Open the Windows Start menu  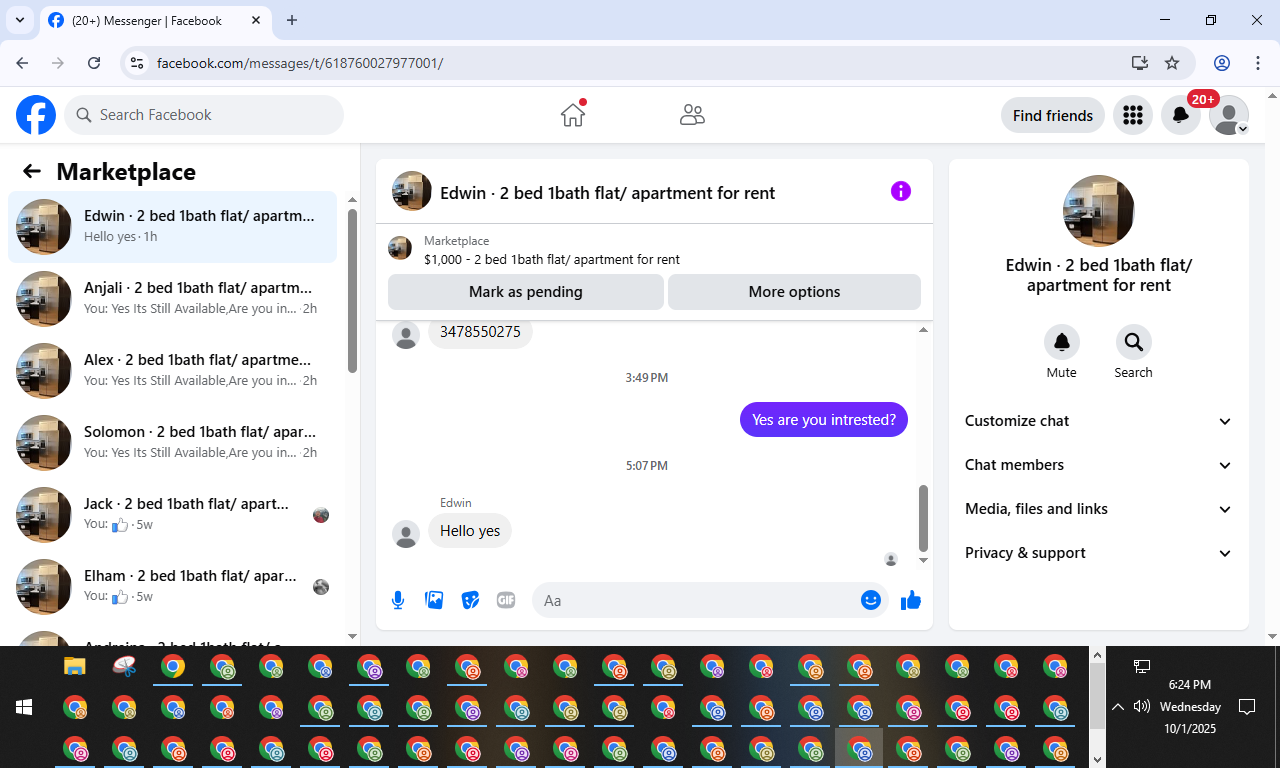[x=24, y=707]
